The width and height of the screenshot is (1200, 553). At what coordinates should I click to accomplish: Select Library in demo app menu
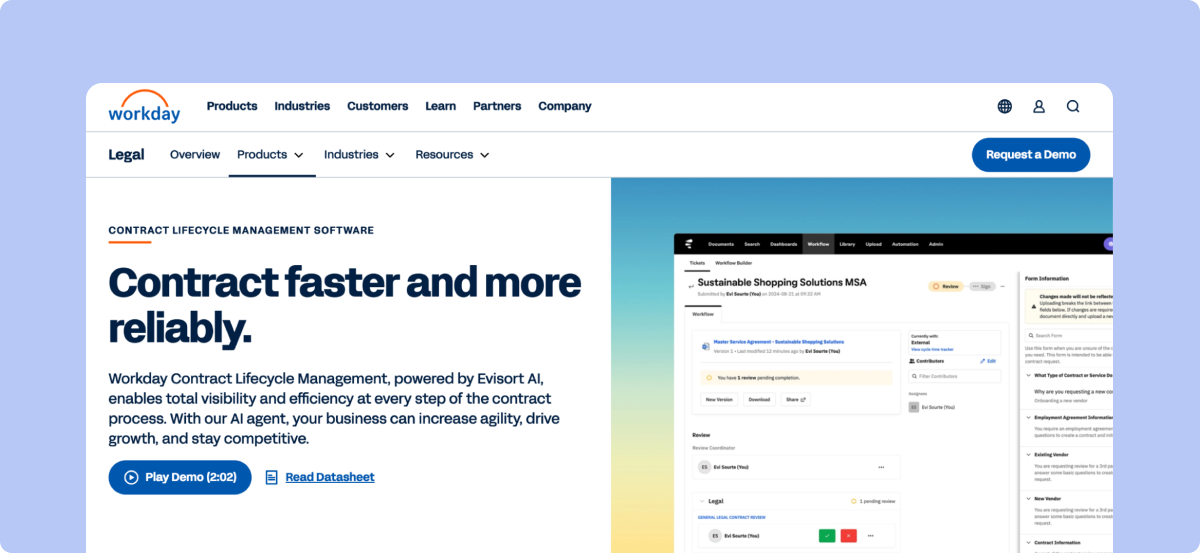pyautogui.click(x=847, y=244)
